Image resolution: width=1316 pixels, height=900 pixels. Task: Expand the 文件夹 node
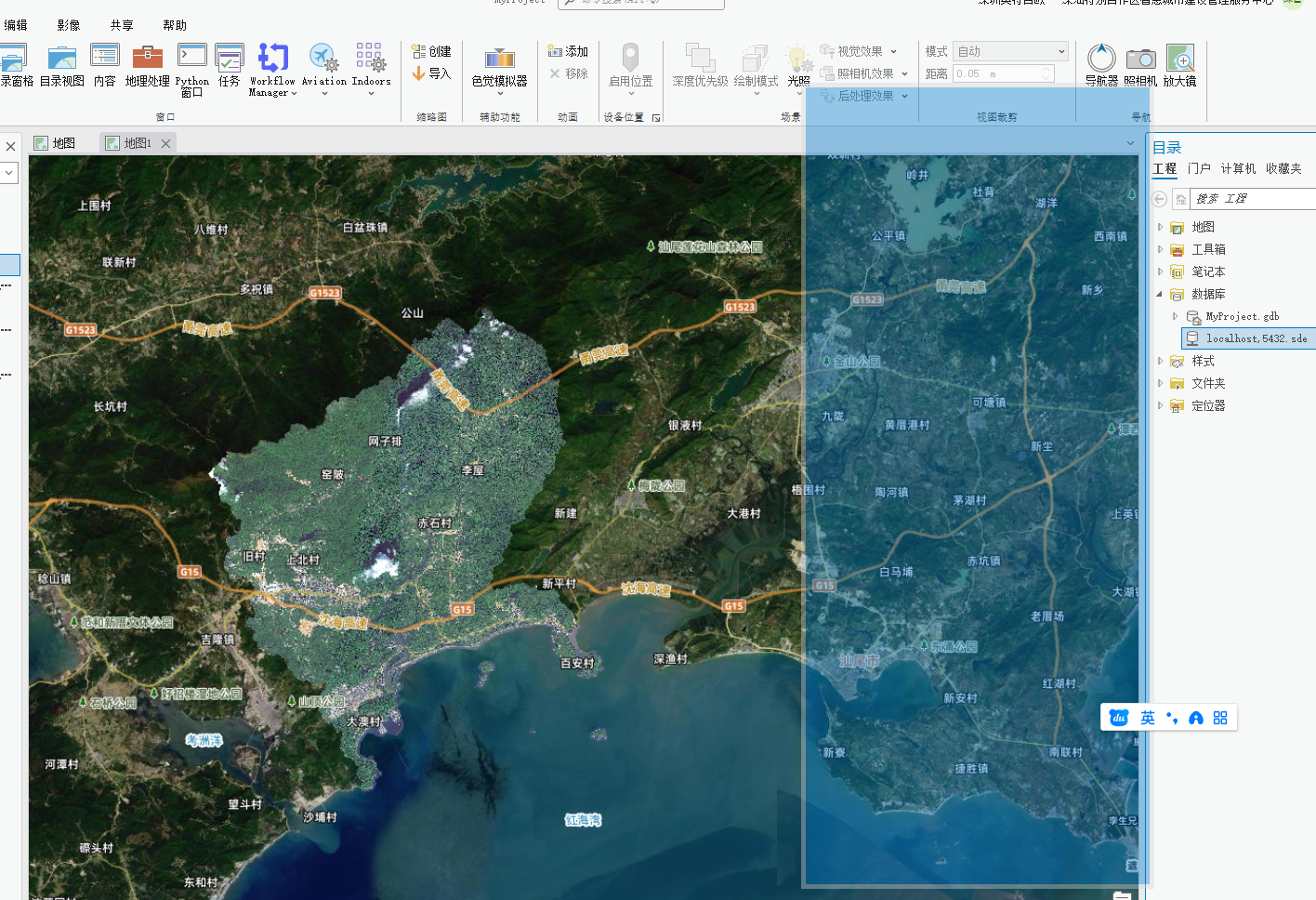(1160, 383)
